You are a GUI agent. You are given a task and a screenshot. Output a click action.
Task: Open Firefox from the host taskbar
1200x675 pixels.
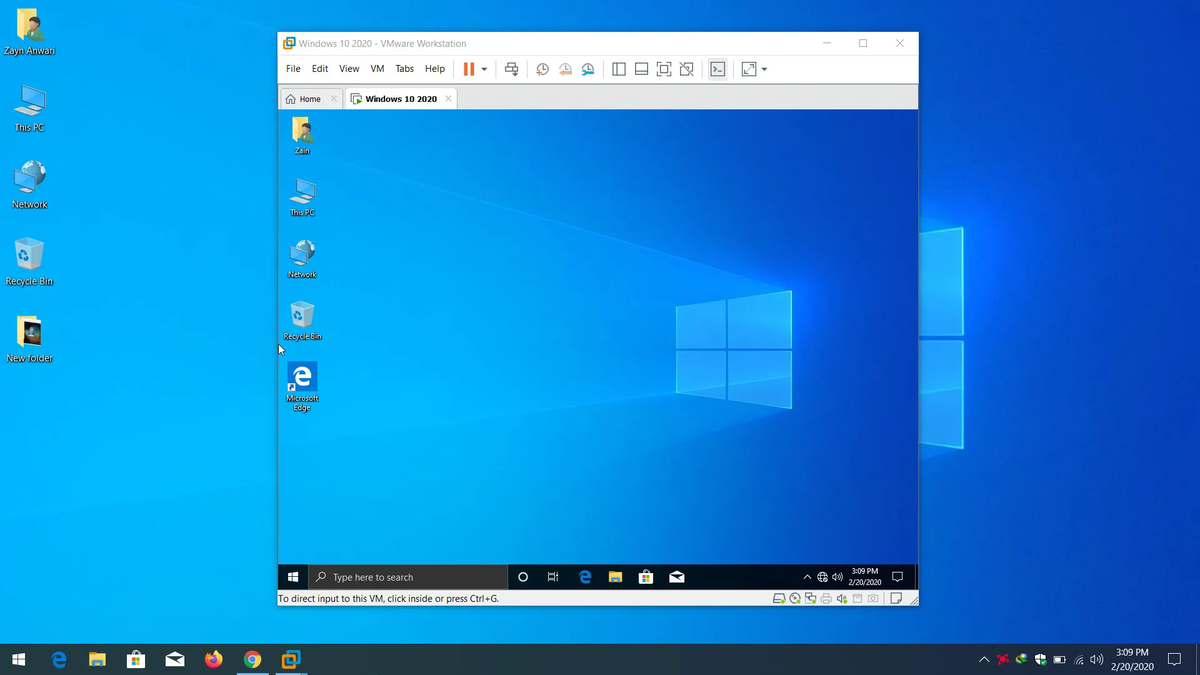click(213, 659)
